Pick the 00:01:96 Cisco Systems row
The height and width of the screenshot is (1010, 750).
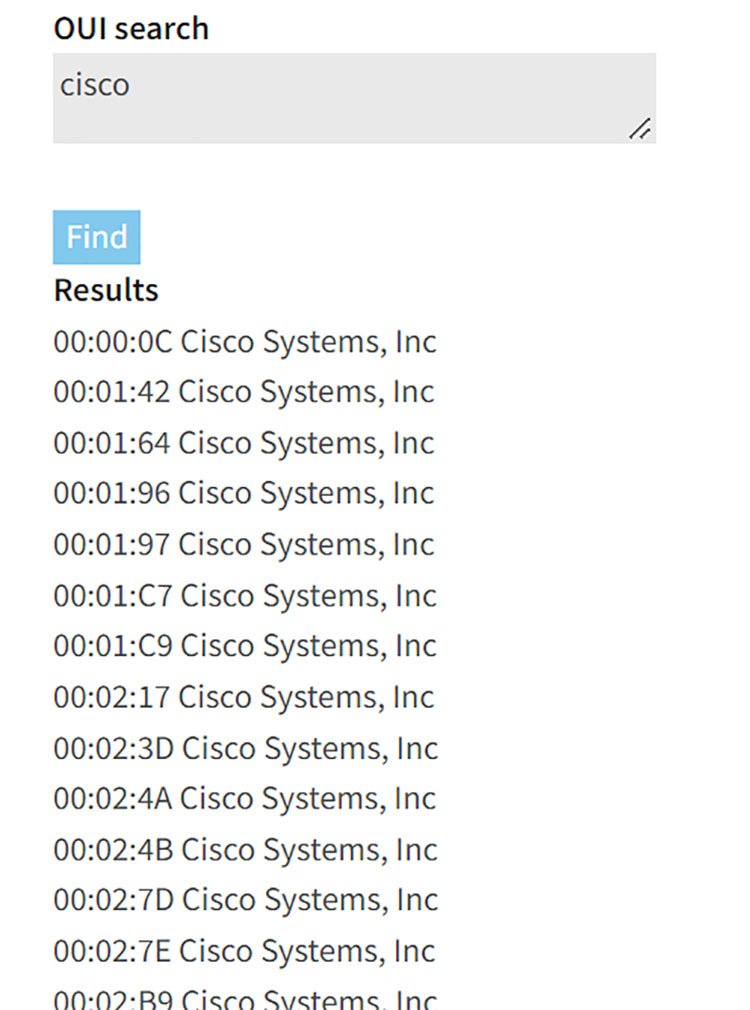tap(244, 493)
